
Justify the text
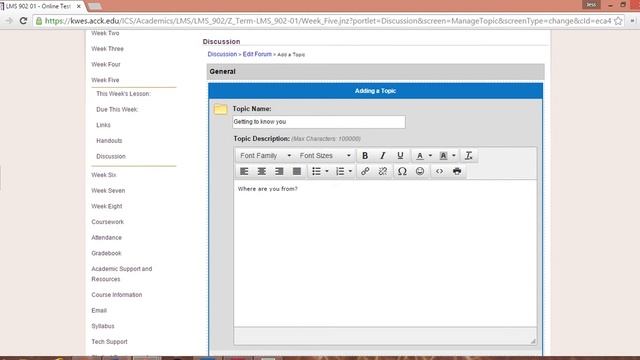click(x=297, y=171)
